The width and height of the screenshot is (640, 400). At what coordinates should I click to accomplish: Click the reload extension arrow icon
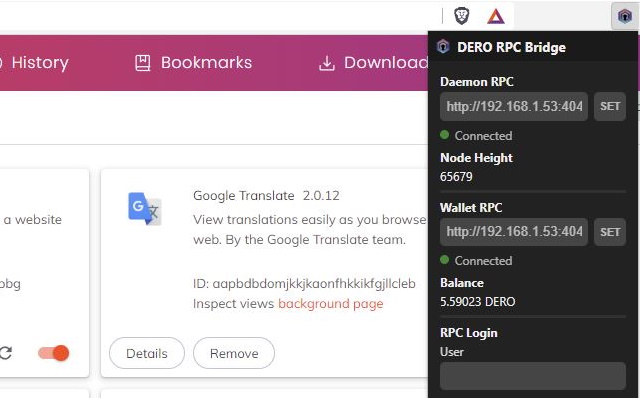coord(6,352)
